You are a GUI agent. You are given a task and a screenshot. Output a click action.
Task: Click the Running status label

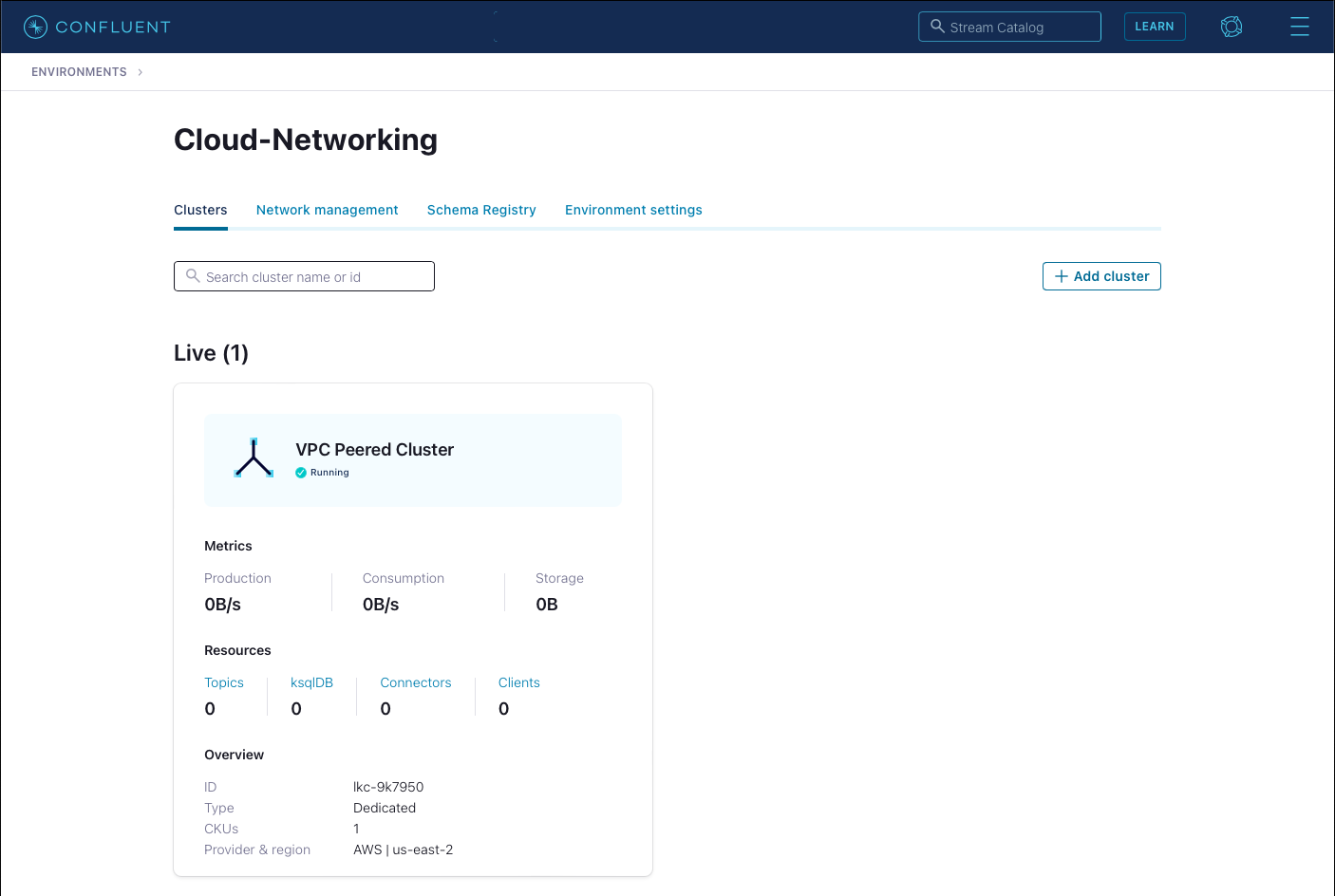329,473
